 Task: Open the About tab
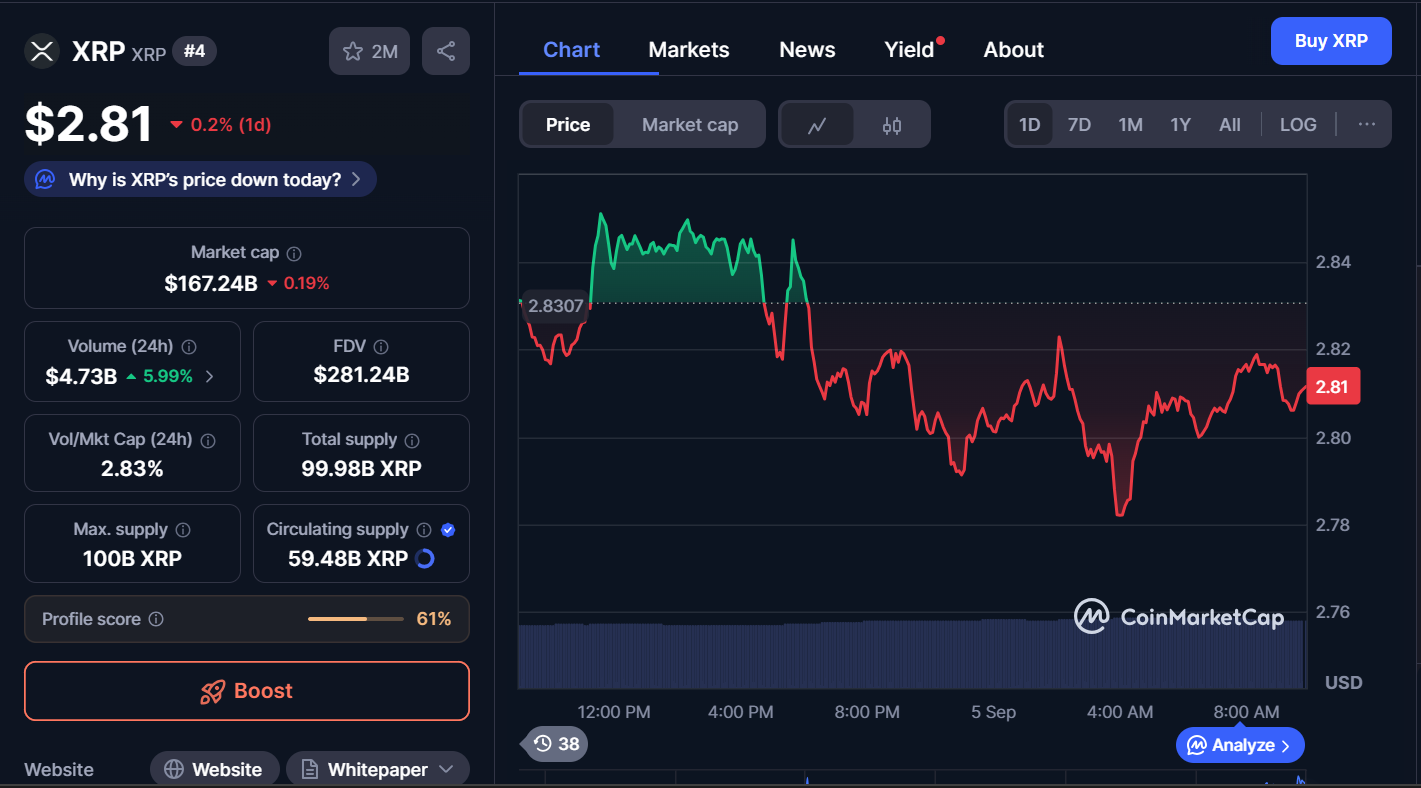1014,50
